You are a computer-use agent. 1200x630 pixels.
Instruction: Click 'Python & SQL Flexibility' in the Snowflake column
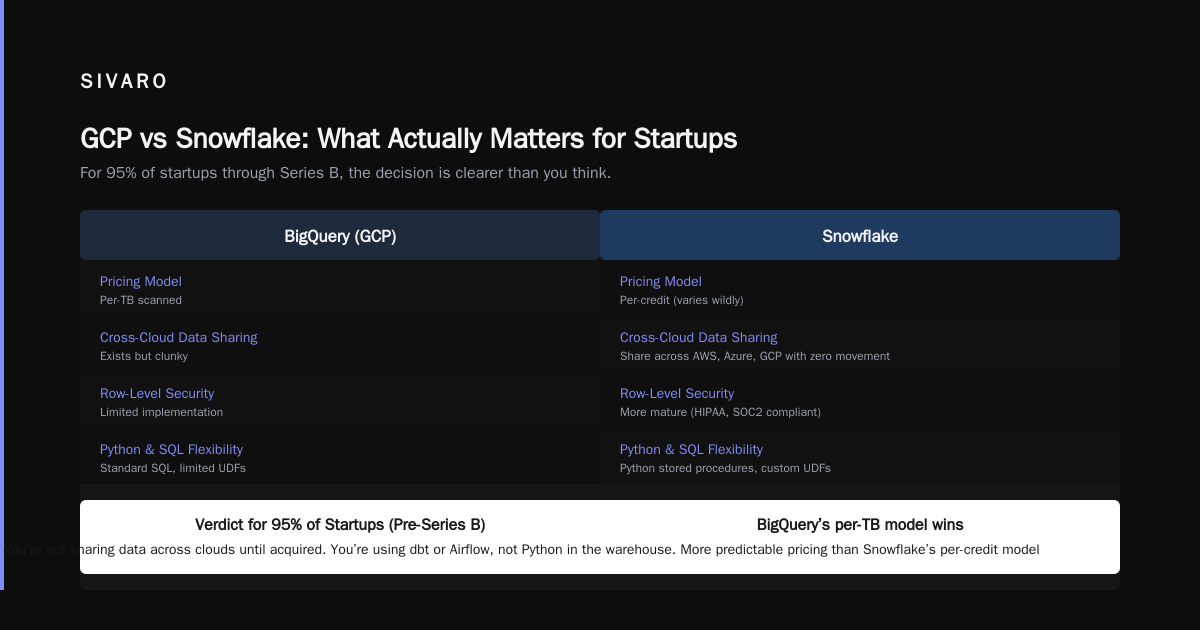[x=691, y=450]
